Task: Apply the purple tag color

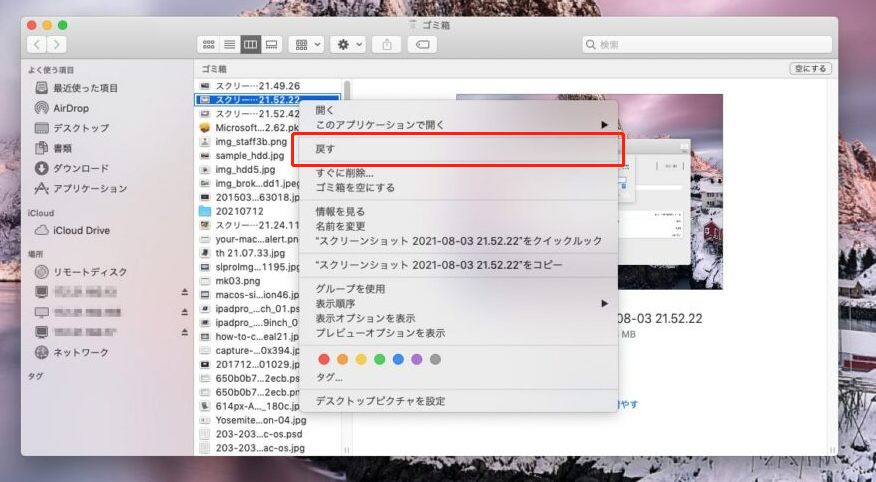Action: tap(417, 360)
